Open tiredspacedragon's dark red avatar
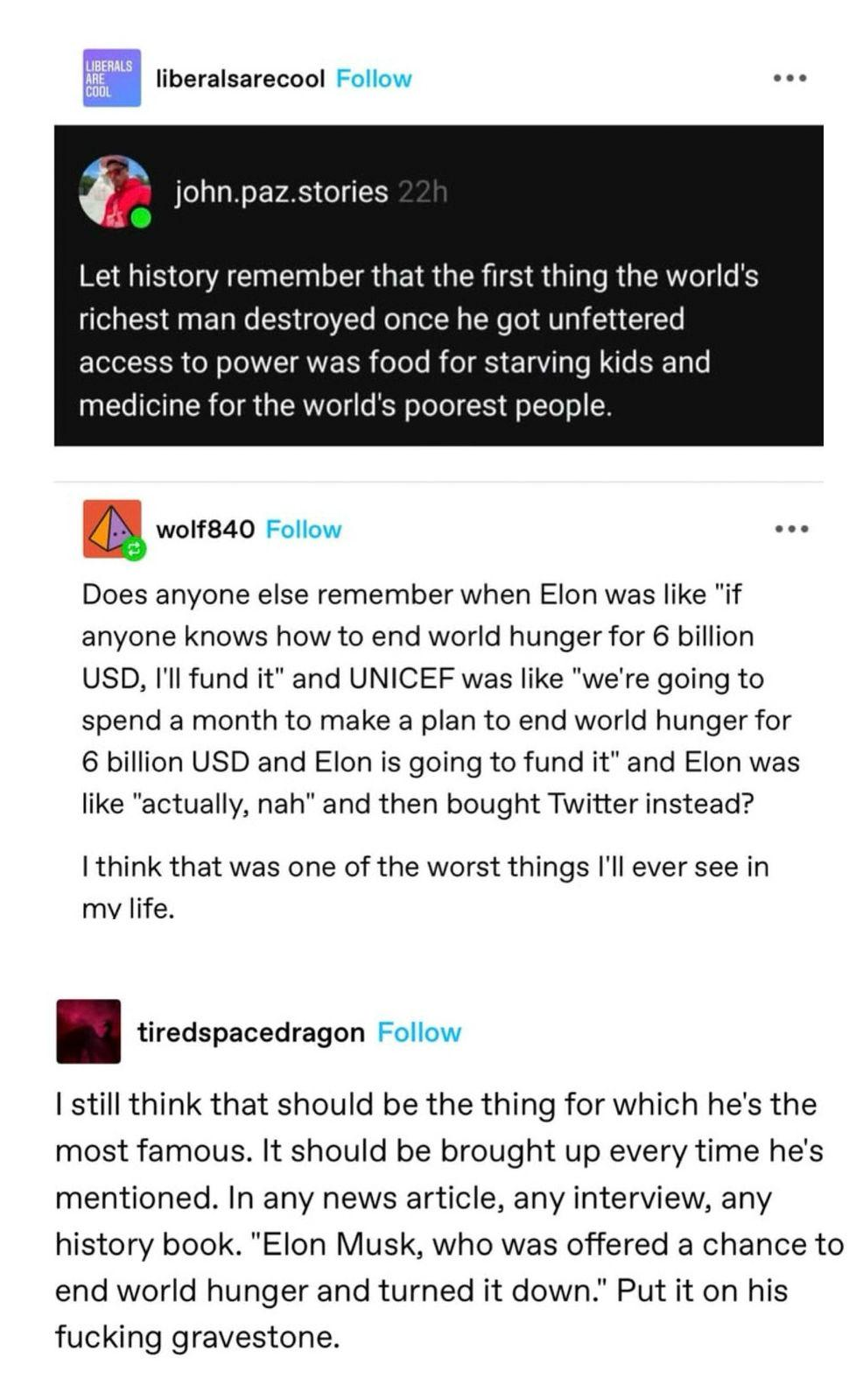 point(88,1031)
